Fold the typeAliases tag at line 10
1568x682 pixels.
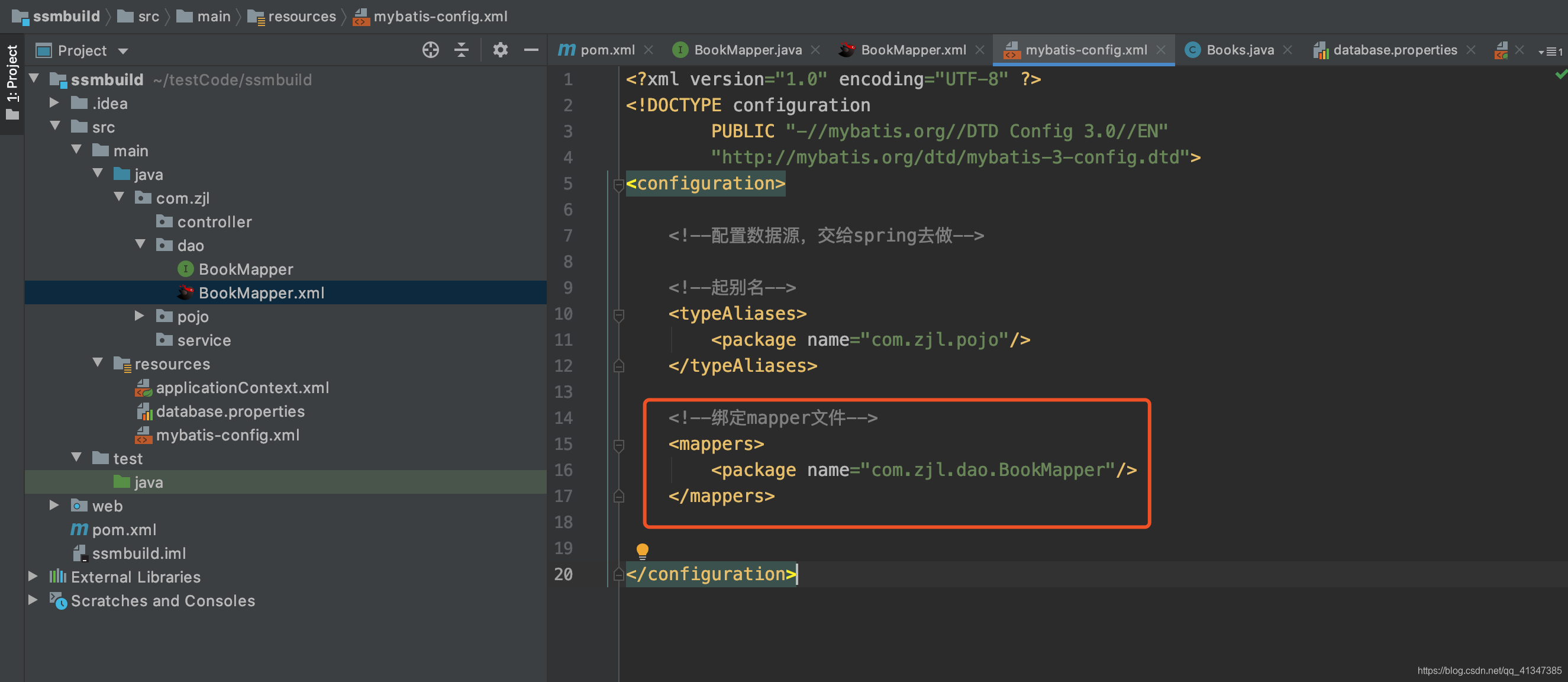click(x=618, y=315)
